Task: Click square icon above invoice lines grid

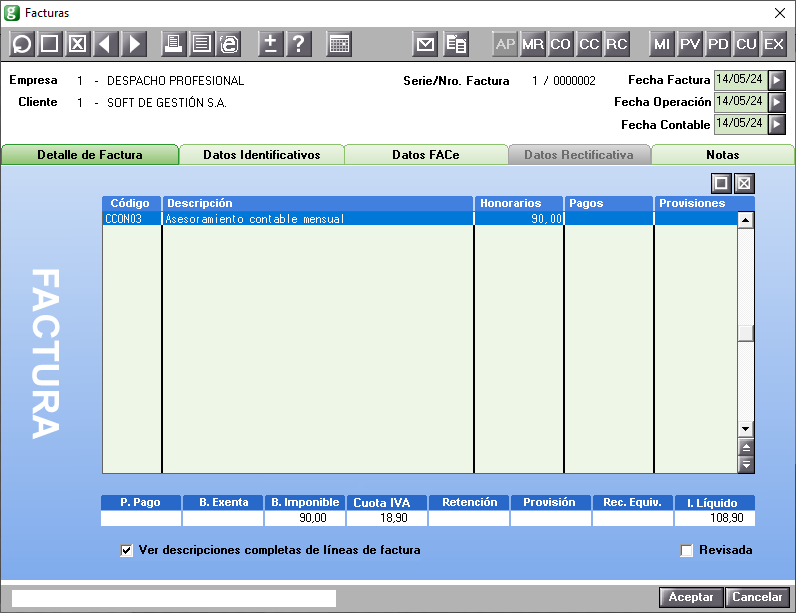Action: tap(721, 183)
